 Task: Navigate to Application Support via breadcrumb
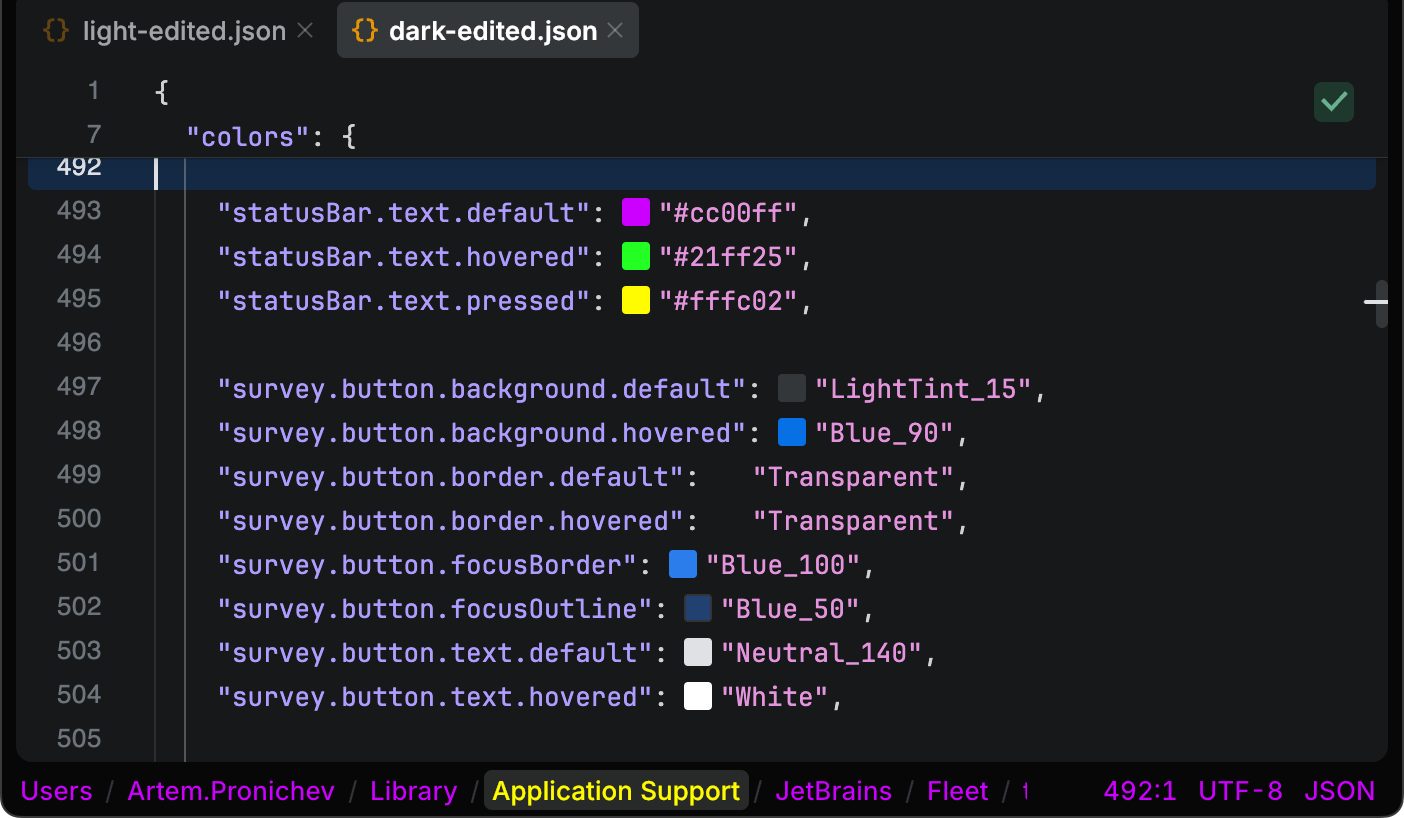coord(615,790)
